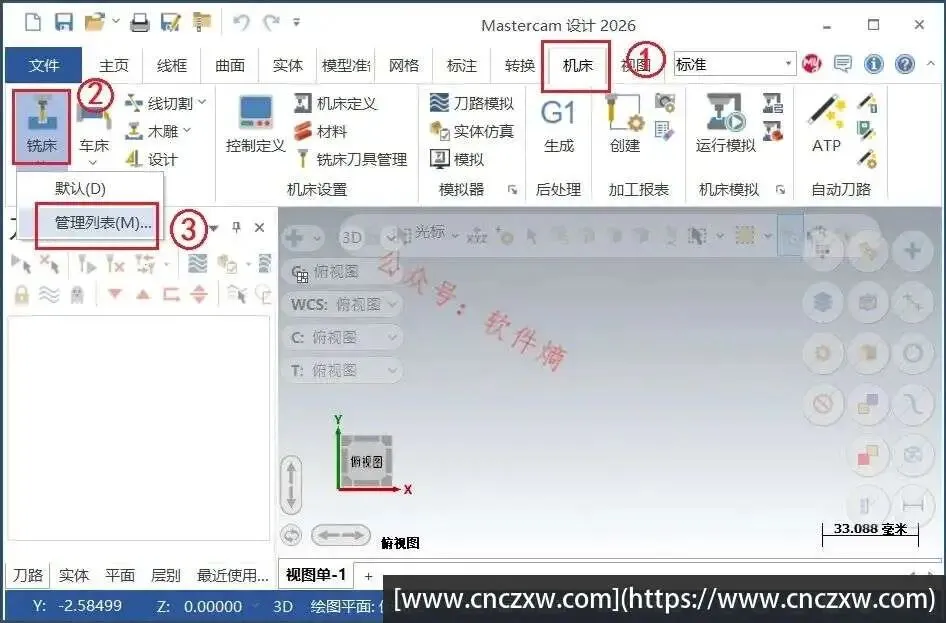Click the 机床定义 button
Viewport: 946px width, 623px height.
pyautogui.click(x=335, y=103)
